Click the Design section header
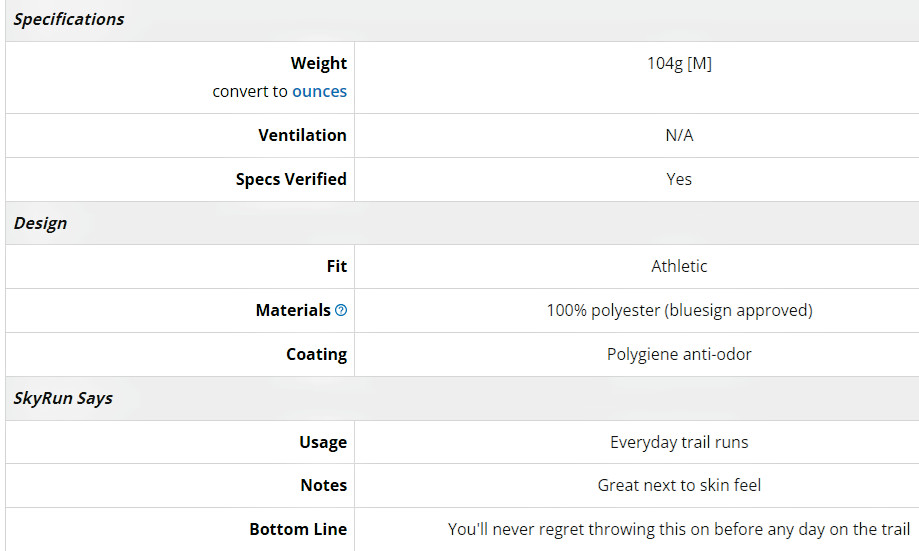 (x=40, y=223)
